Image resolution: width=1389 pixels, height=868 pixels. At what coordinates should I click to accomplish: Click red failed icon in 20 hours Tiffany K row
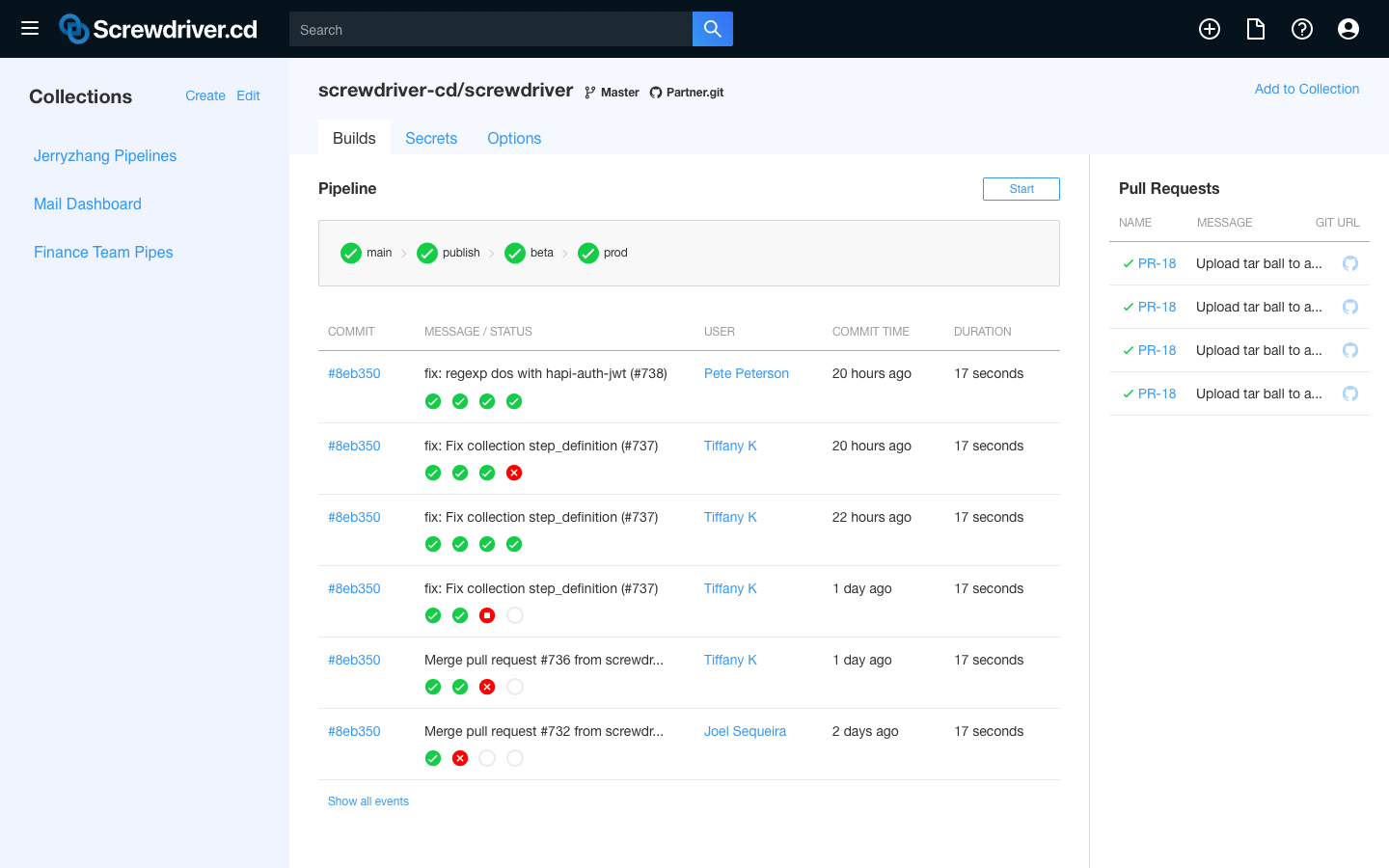click(x=514, y=473)
